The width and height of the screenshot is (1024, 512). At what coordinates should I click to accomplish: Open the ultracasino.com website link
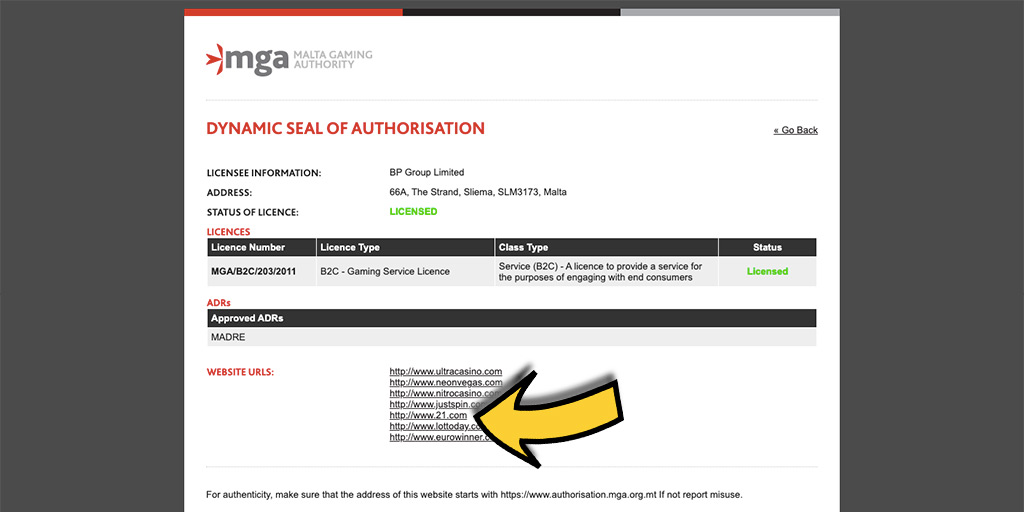445,372
